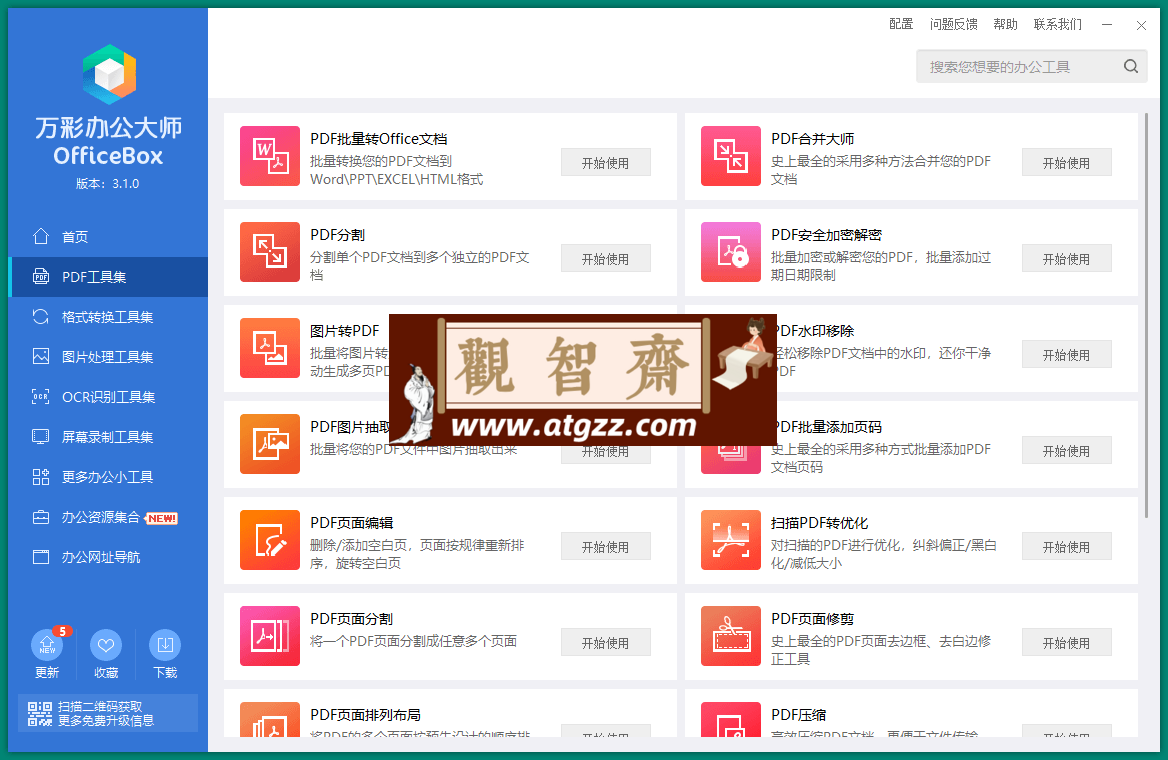Open the PDF分割 tool icon

(270, 252)
